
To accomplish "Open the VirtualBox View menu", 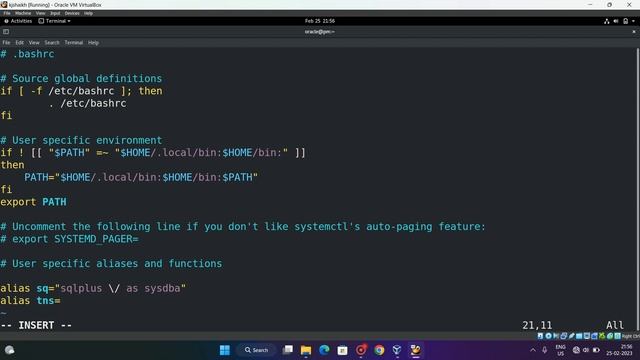I will tap(40, 13).
